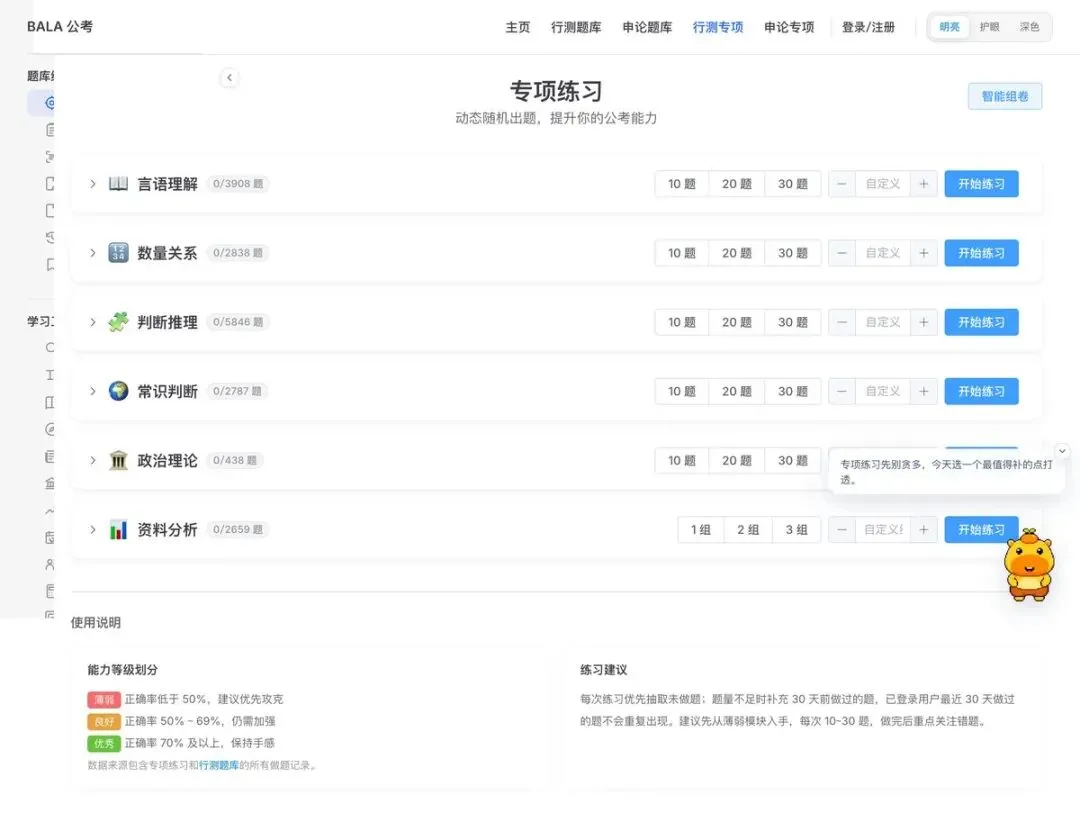This screenshot has height=840, width=1080.
Task: Click the 自定义 input in 言语理解 row
Action: tap(883, 184)
